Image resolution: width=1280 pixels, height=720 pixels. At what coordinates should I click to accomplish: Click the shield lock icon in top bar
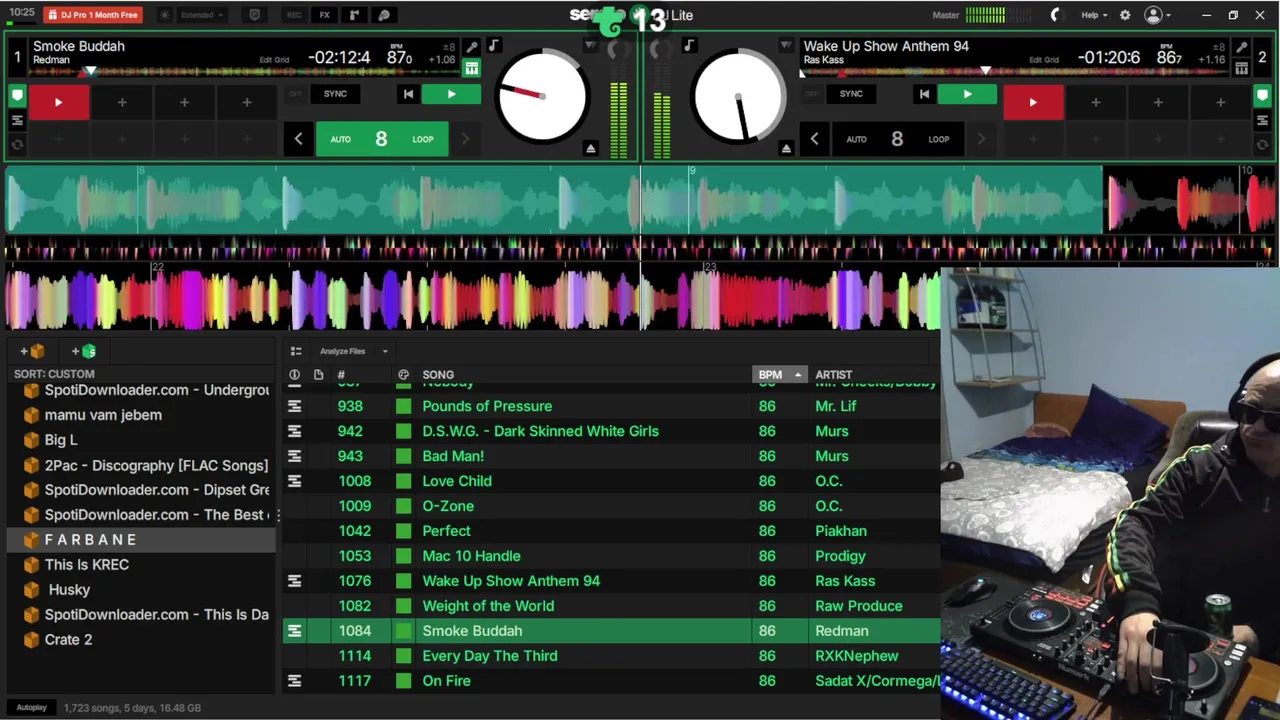click(x=254, y=15)
